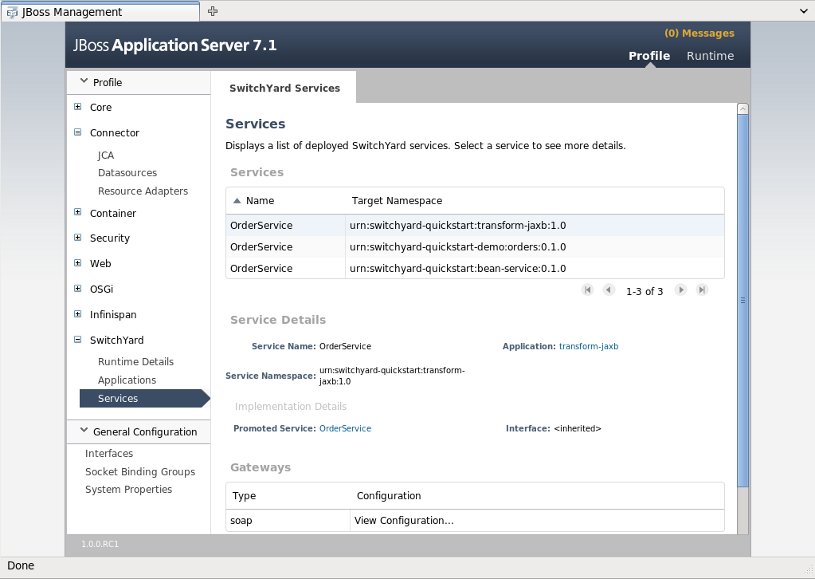Open the browser tab list dropdown arrow

[804, 11]
